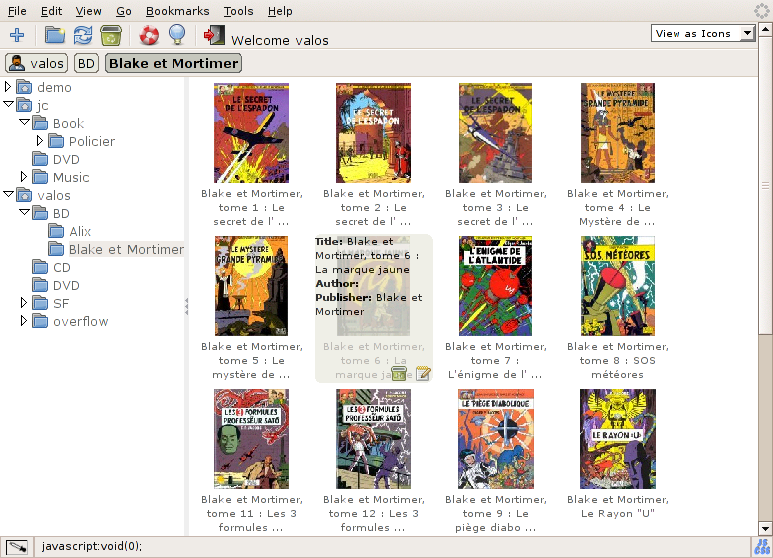Select the Music folder in tree
This screenshot has width=773, height=558.
(x=71, y=177)
